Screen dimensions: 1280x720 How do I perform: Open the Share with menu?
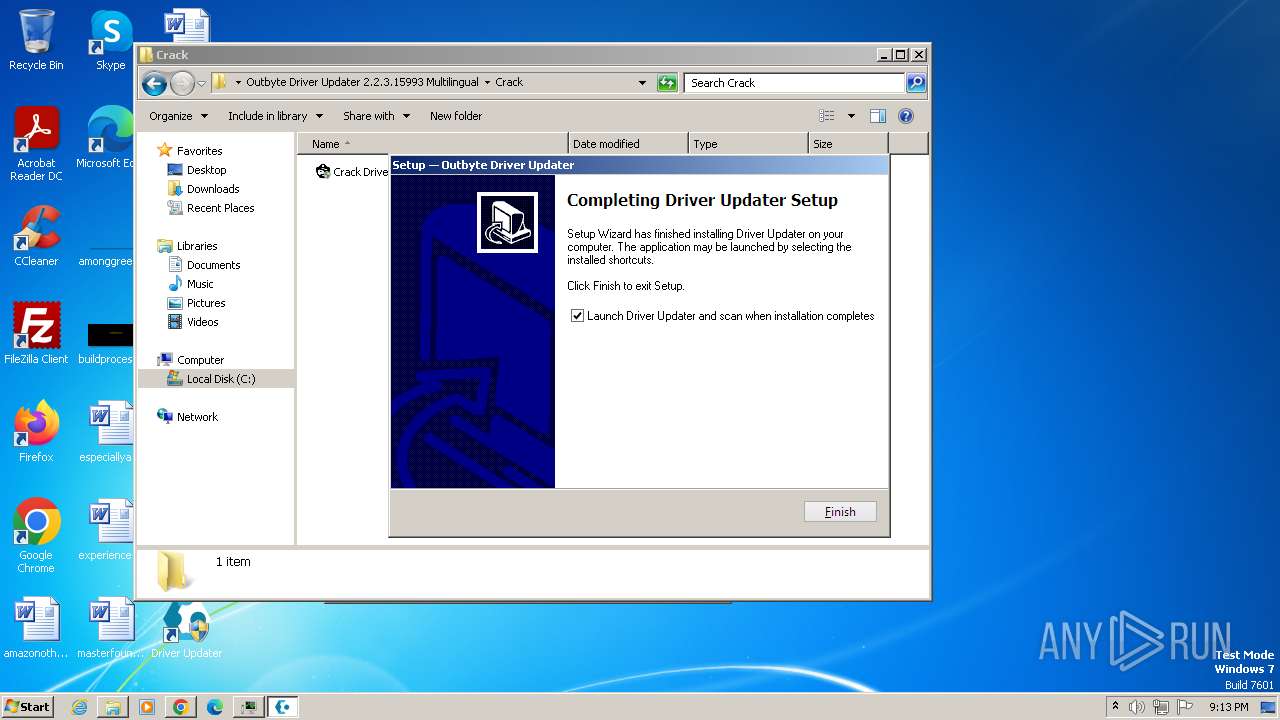point(376,116)
